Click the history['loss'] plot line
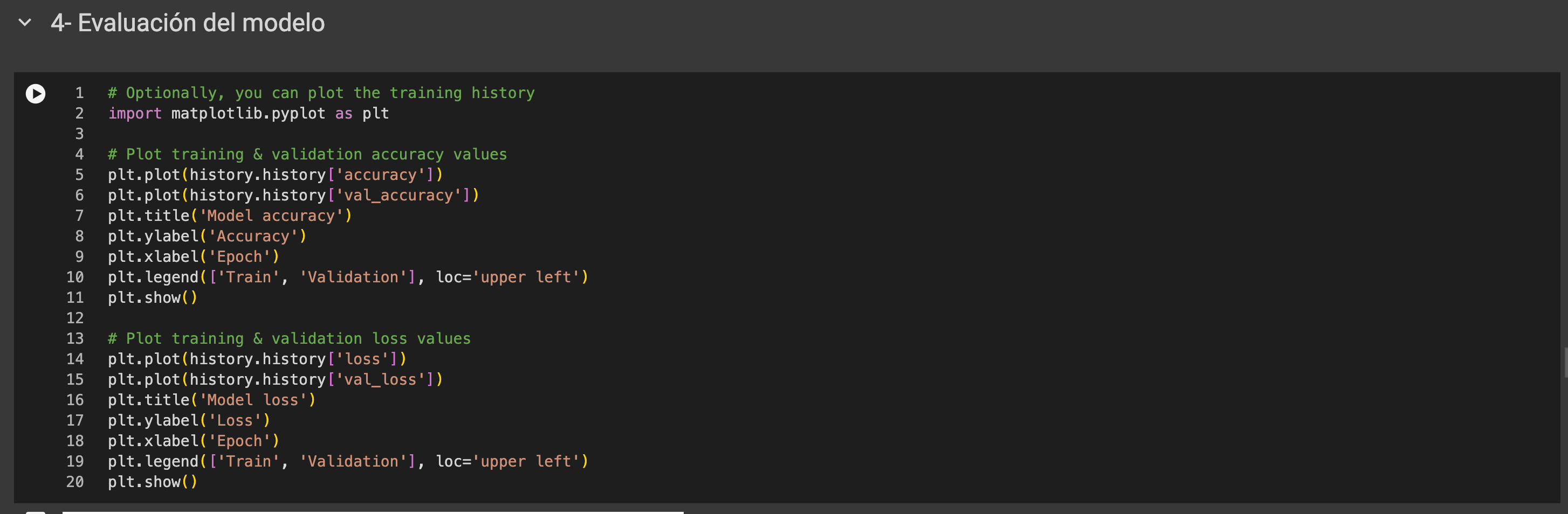The image size is (1568, 514). point(257,359)
